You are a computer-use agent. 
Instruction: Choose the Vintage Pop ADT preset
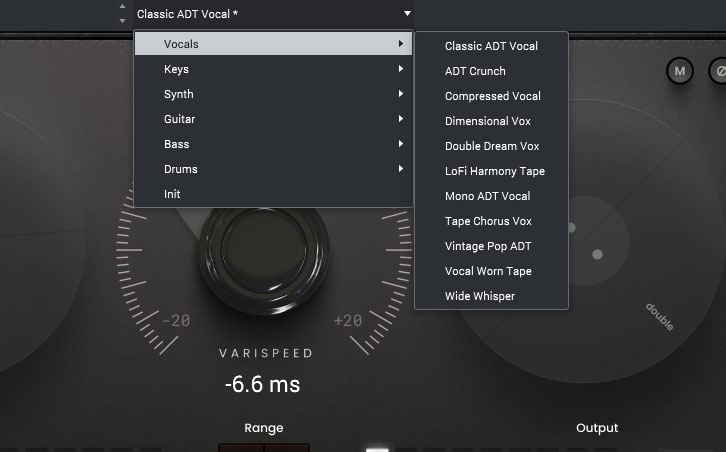click(x=488, y=246)
